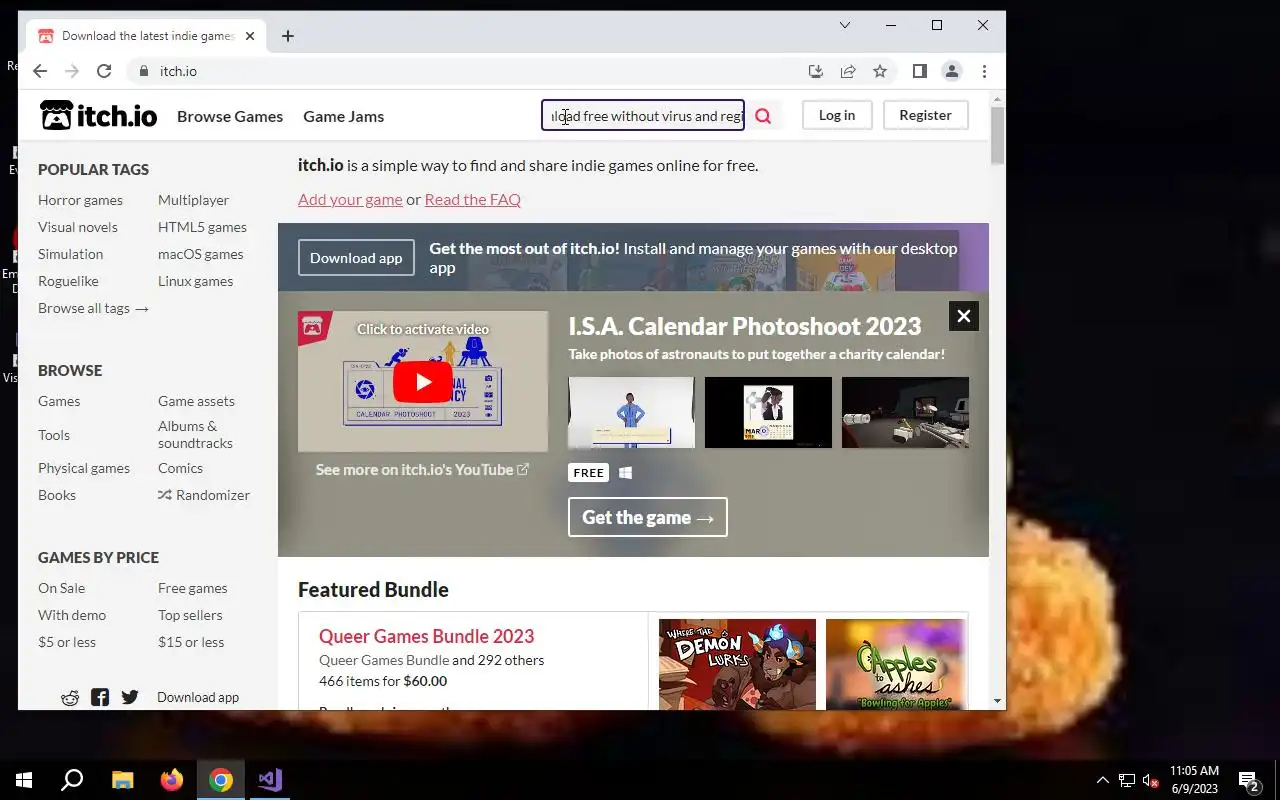Open the Reddit icon in sidebar footer
This screenshot has height=800, width=1280.
pyautogui.click(x=70, y=698)
